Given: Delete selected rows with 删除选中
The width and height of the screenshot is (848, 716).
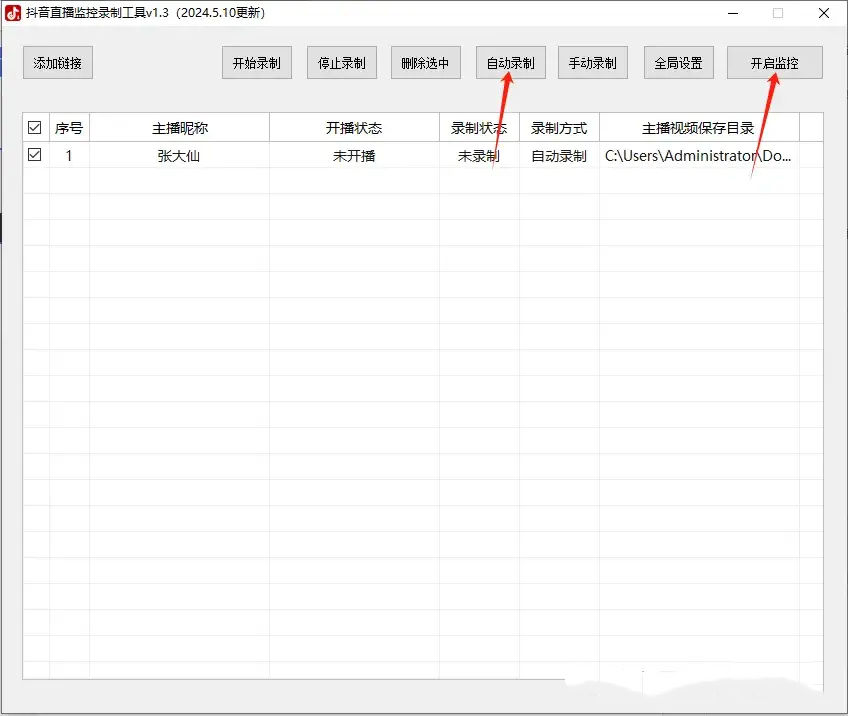Looking at the screenshot, I should tap(426, 63).
